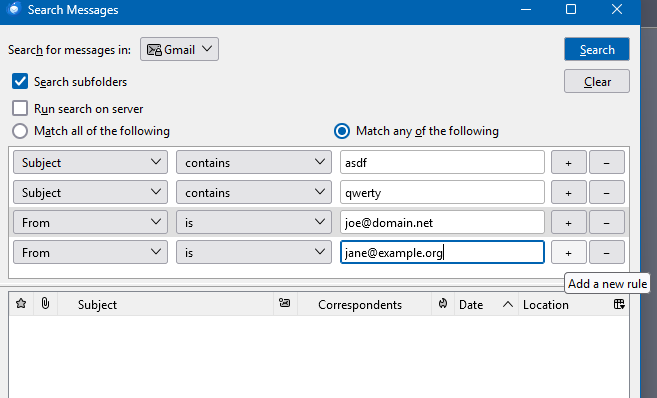657x398 pixels.
Task: Remove the joe@domain.net rule row
Action: click(x=607, y=222)
